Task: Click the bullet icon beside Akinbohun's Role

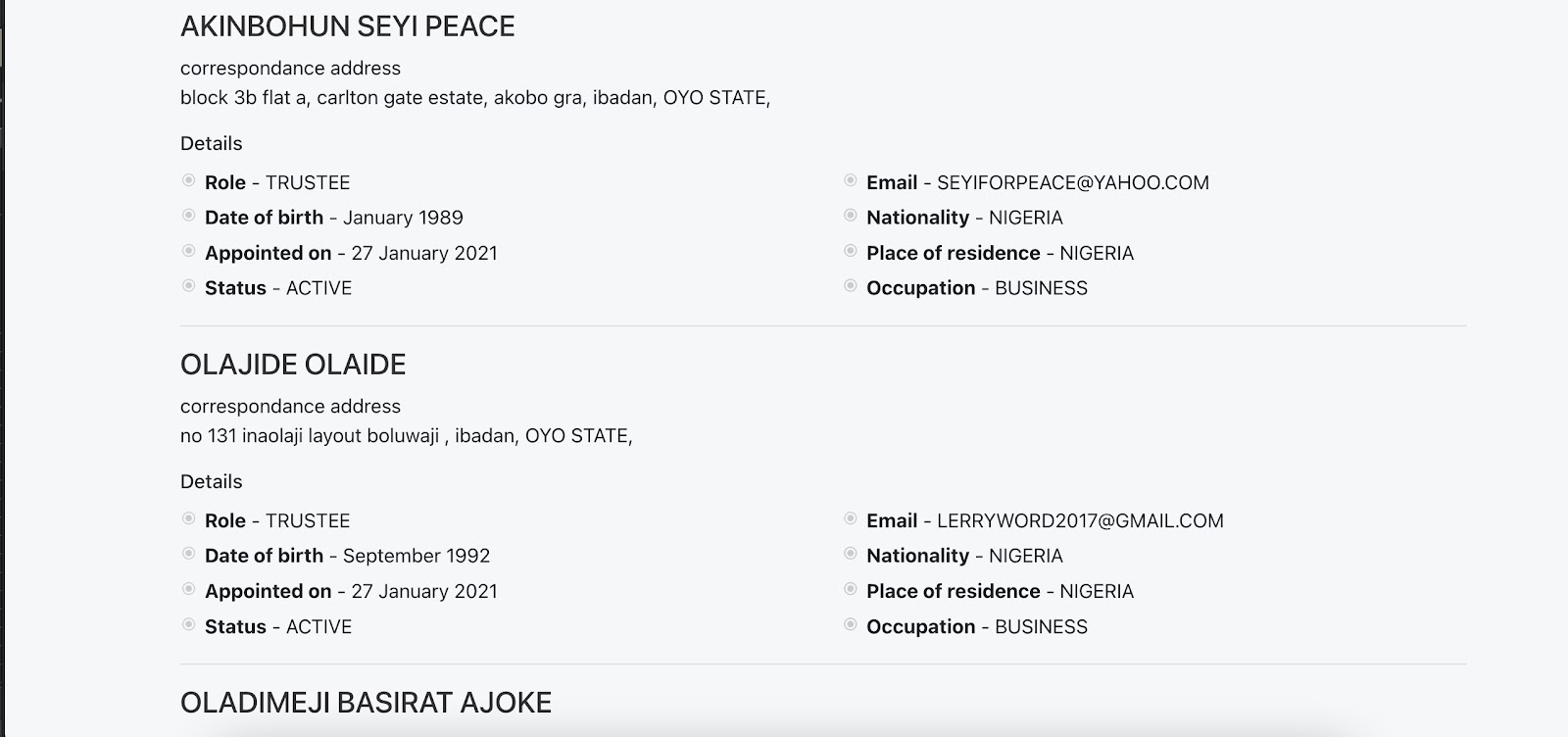Action: pyautogui.click(x=188, y=180)
